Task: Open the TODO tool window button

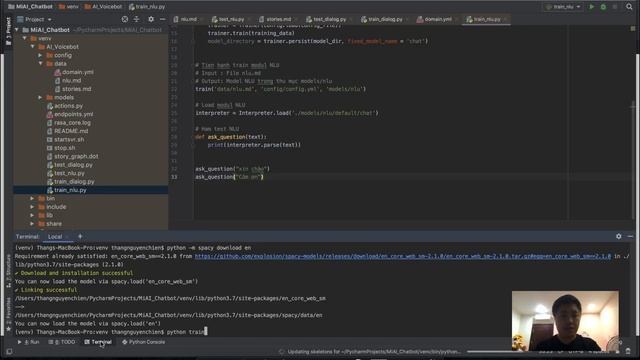Action: [62, 342]
